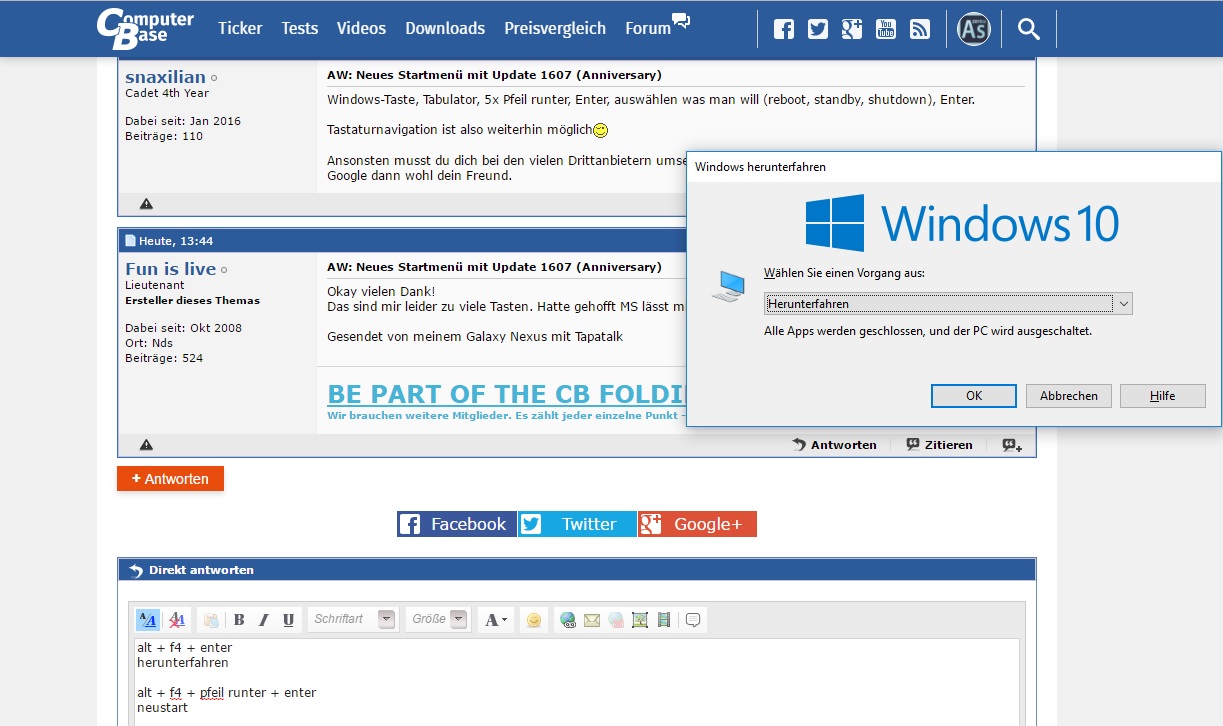Screen dimensions: 1223x726
Task: Open BE PART OF THE CB FOLDING banner link
Action: click(505, 394)
